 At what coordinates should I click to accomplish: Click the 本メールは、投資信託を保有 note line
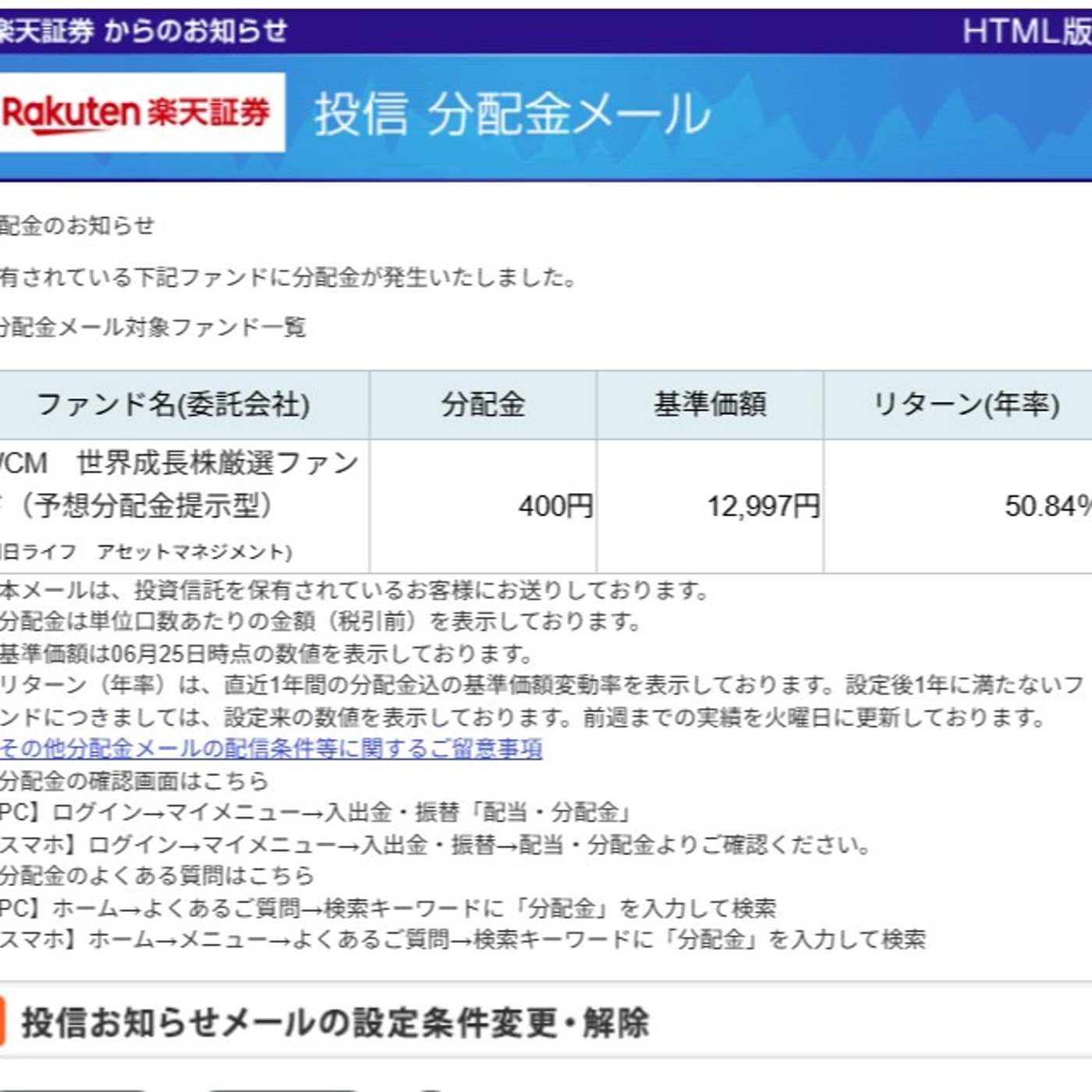pyautogui.click(x=354, y=590)
